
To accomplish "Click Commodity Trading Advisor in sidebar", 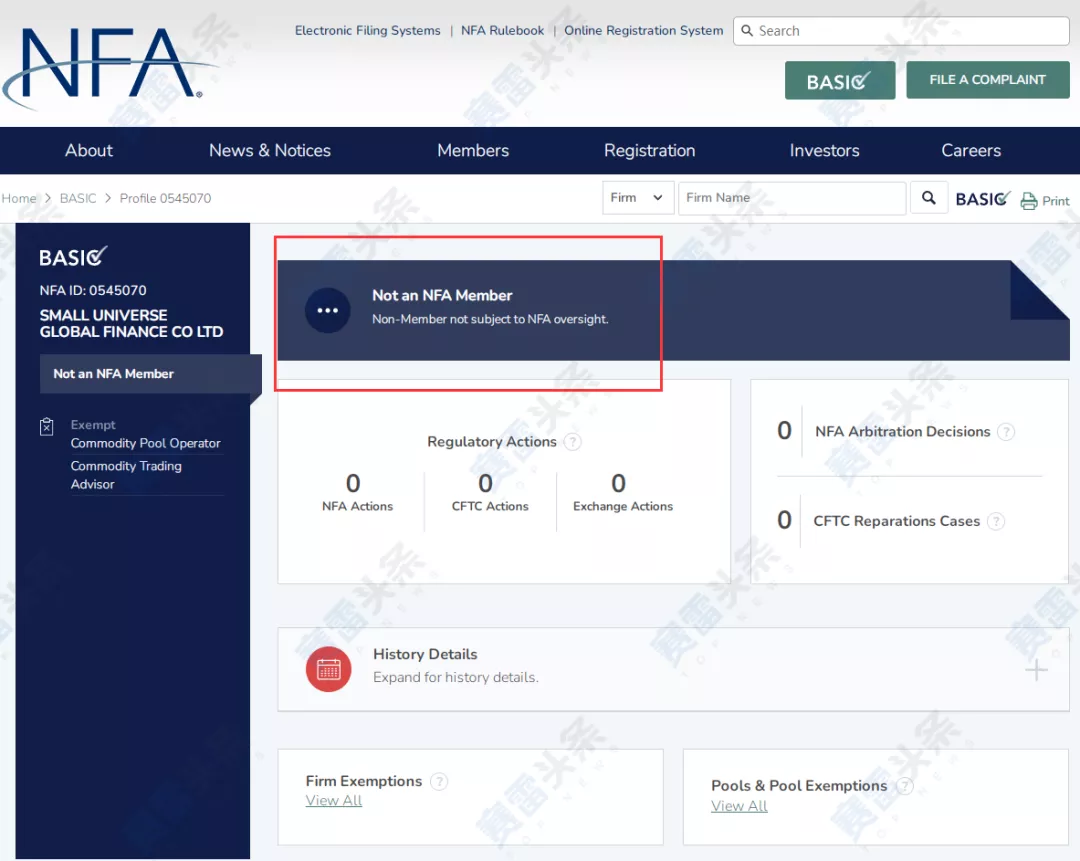I will pos(126,475).
